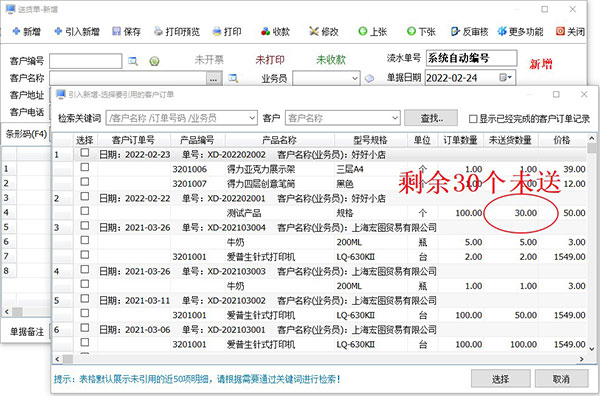Viewport: 600px width, 396px height.
Task: Open the 单据日期 calendar picker
Action: tap(505, 78)
